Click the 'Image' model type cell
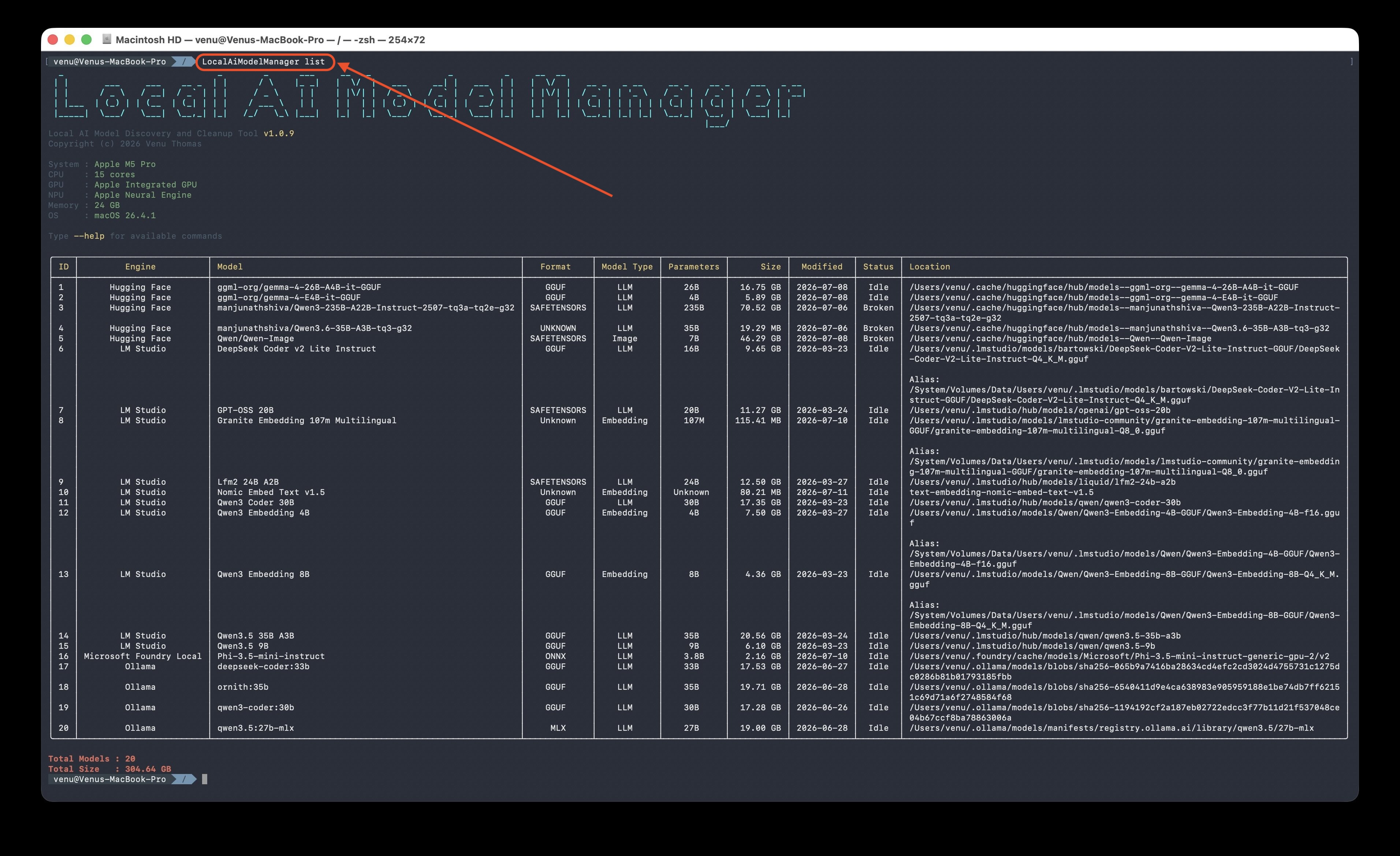1400x856 pixels. click(x=625, y=338)
